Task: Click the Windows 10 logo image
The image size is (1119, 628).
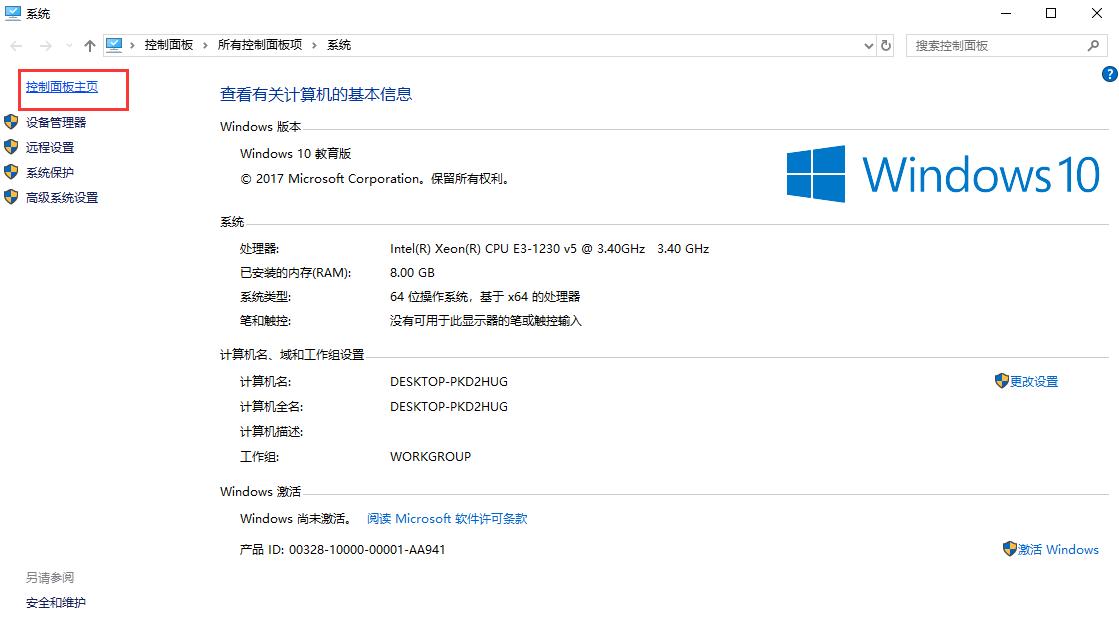Action: click(943, 173)
